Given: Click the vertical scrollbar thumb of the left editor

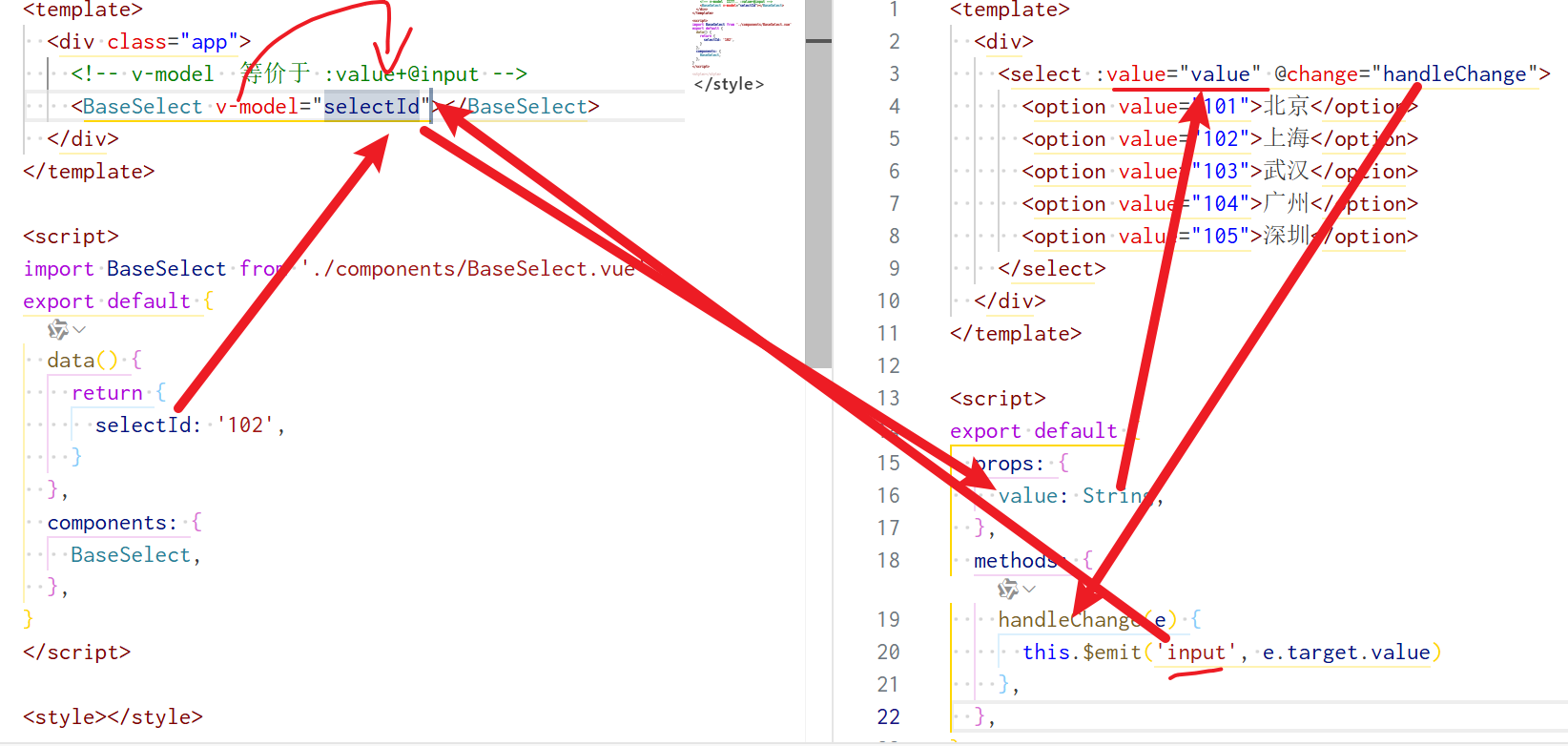Looking at the screenshot, I should (818, 183).
